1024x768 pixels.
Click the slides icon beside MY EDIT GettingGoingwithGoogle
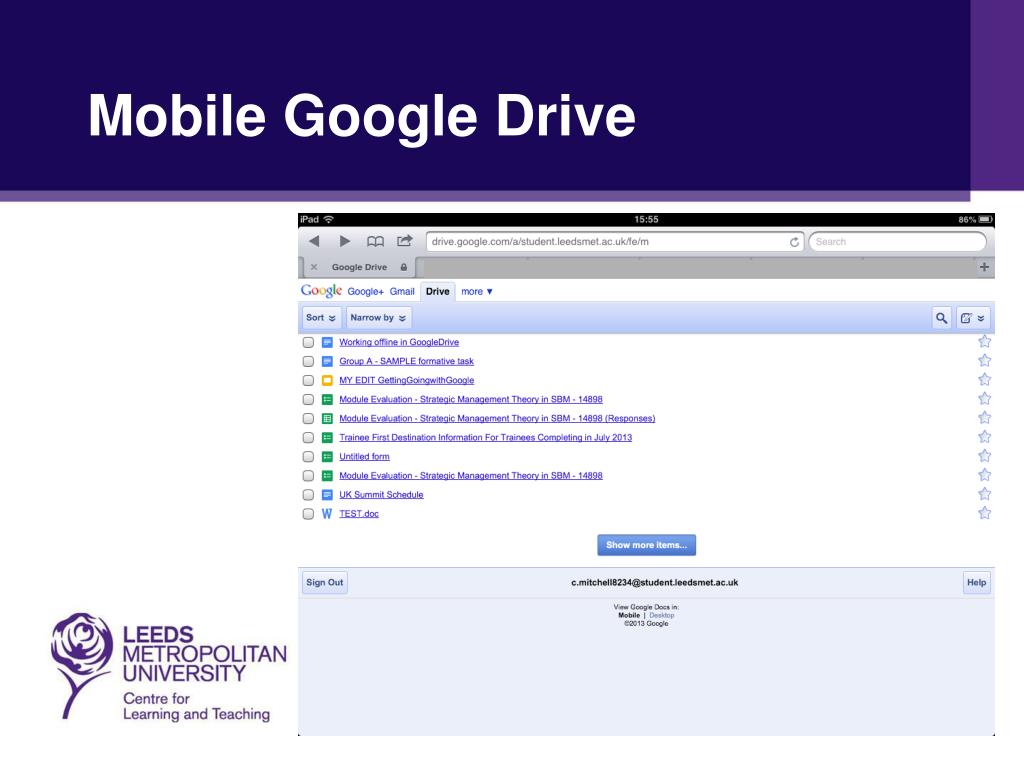tap(327, 380)
